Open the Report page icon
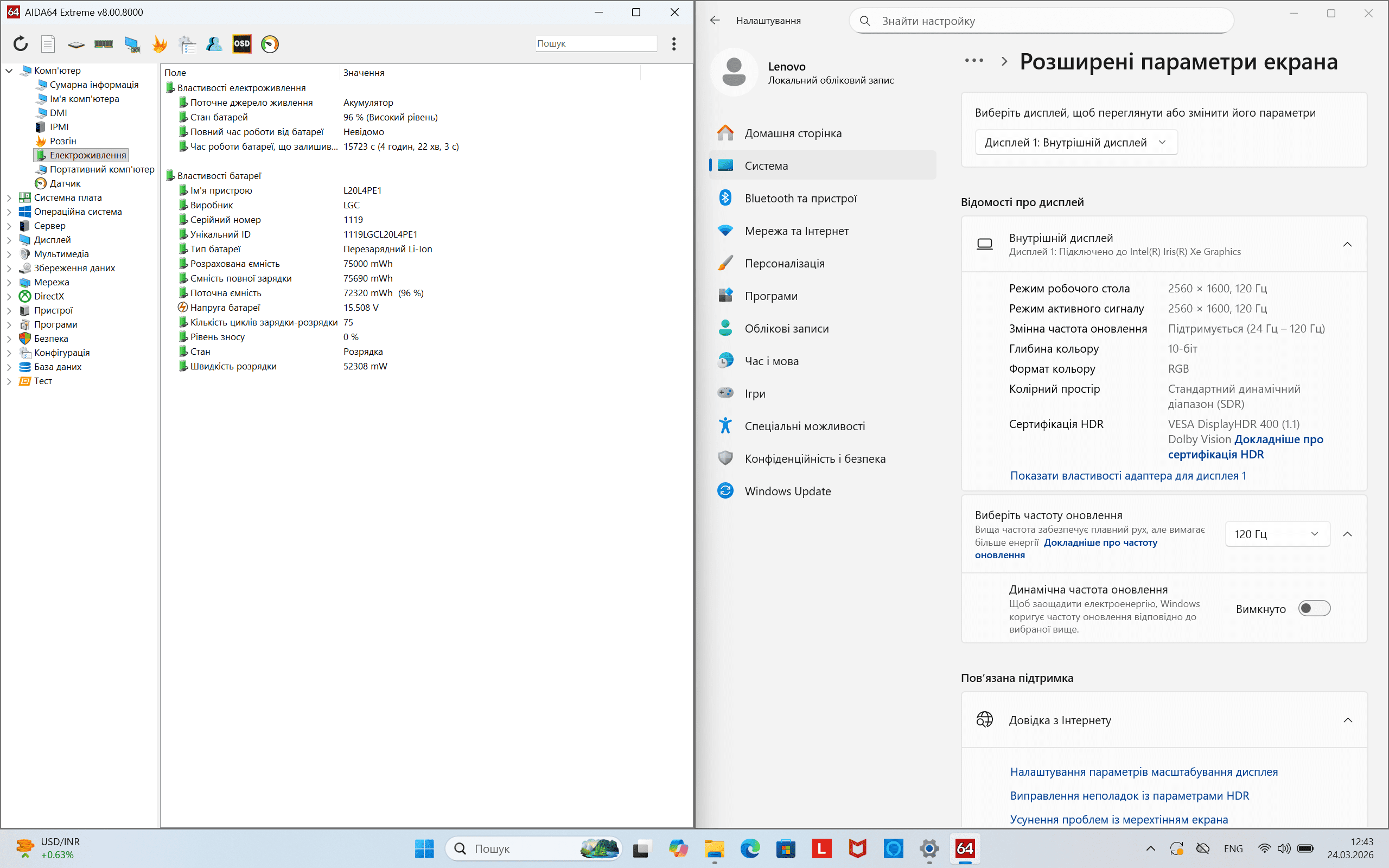Screen dimensions: 1389x868 pos(48,43)
